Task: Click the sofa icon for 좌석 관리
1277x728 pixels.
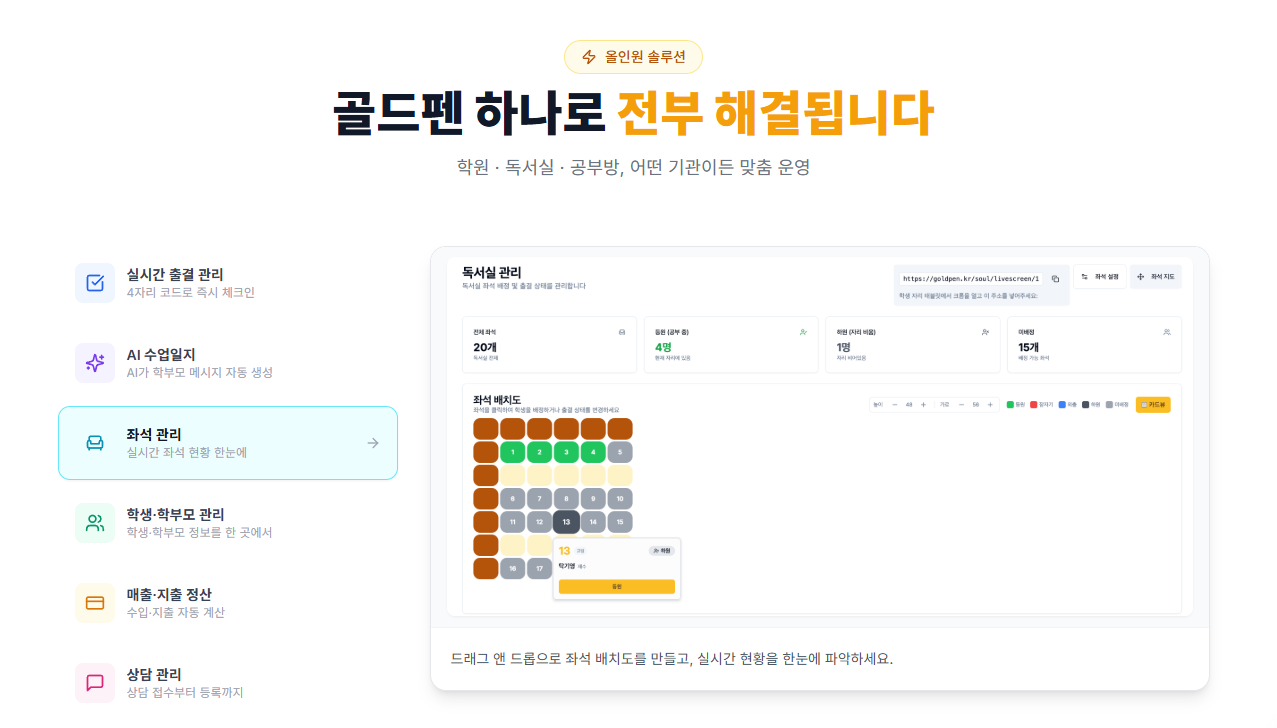Action: point(95,443)
